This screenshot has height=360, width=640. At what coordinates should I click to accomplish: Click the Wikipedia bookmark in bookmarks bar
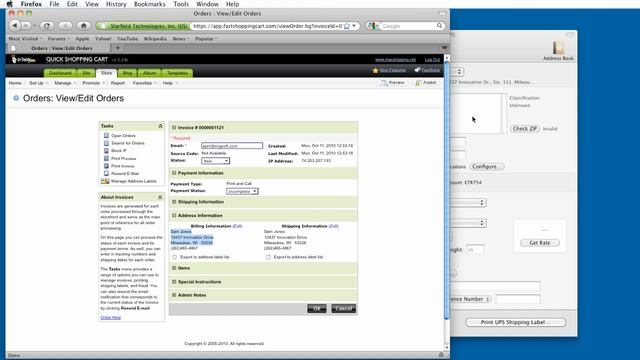tap(155, 39)
